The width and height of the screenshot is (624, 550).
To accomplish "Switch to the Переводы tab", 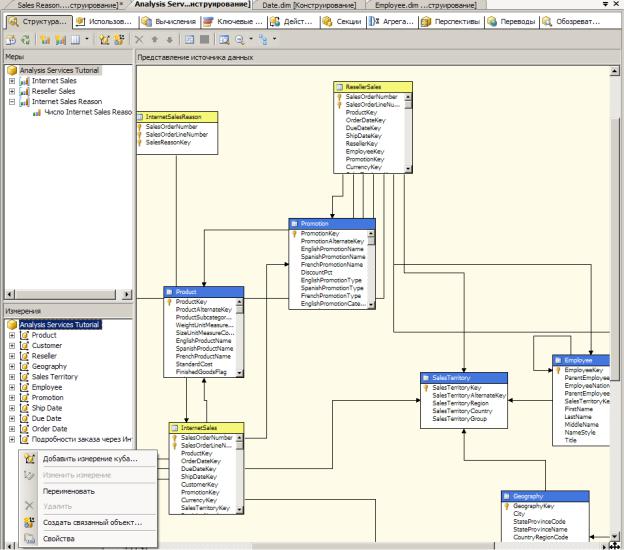I will (512, 21).
